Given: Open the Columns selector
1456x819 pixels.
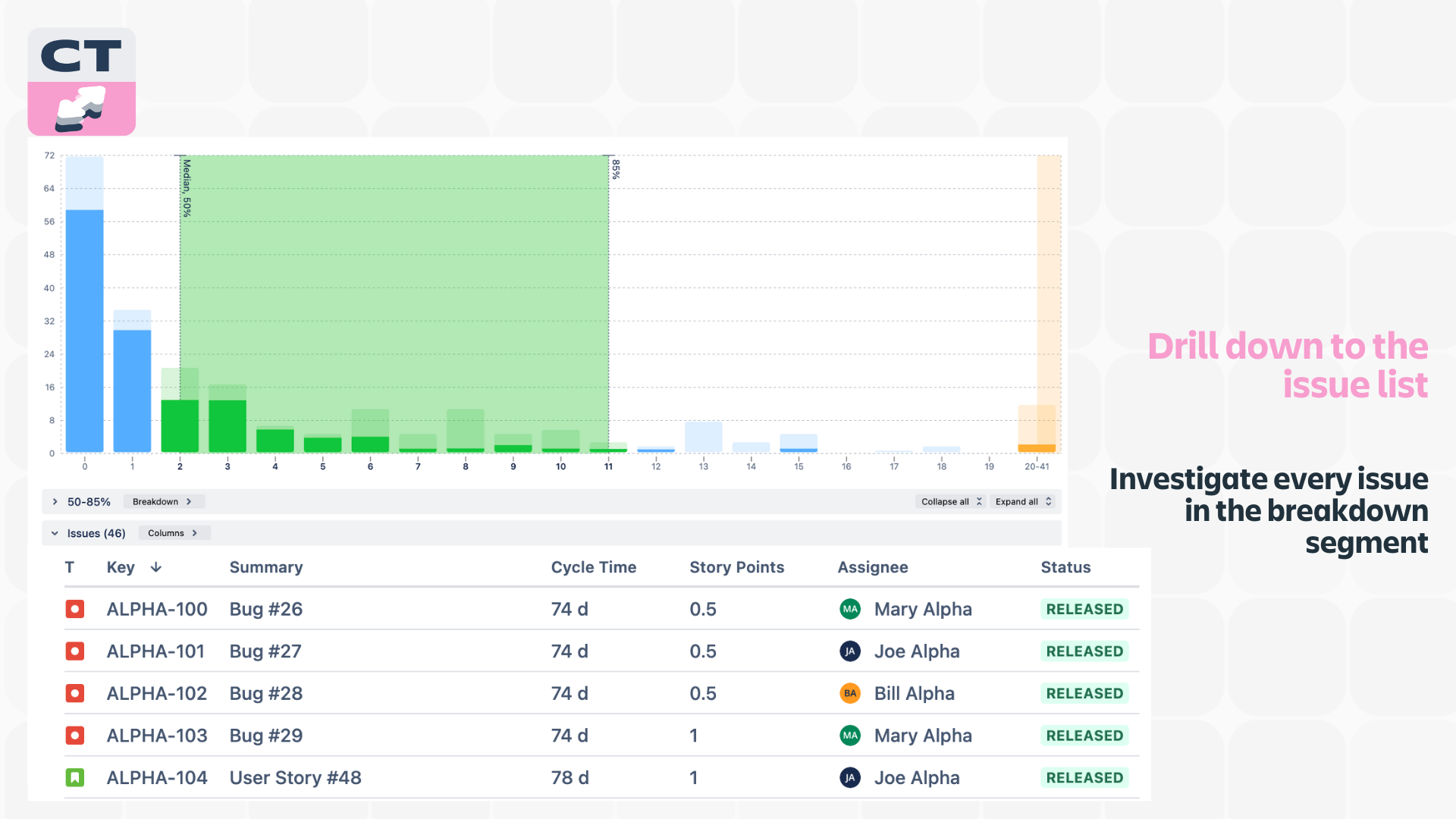Looking at the screenshot, I should [174, 533].
